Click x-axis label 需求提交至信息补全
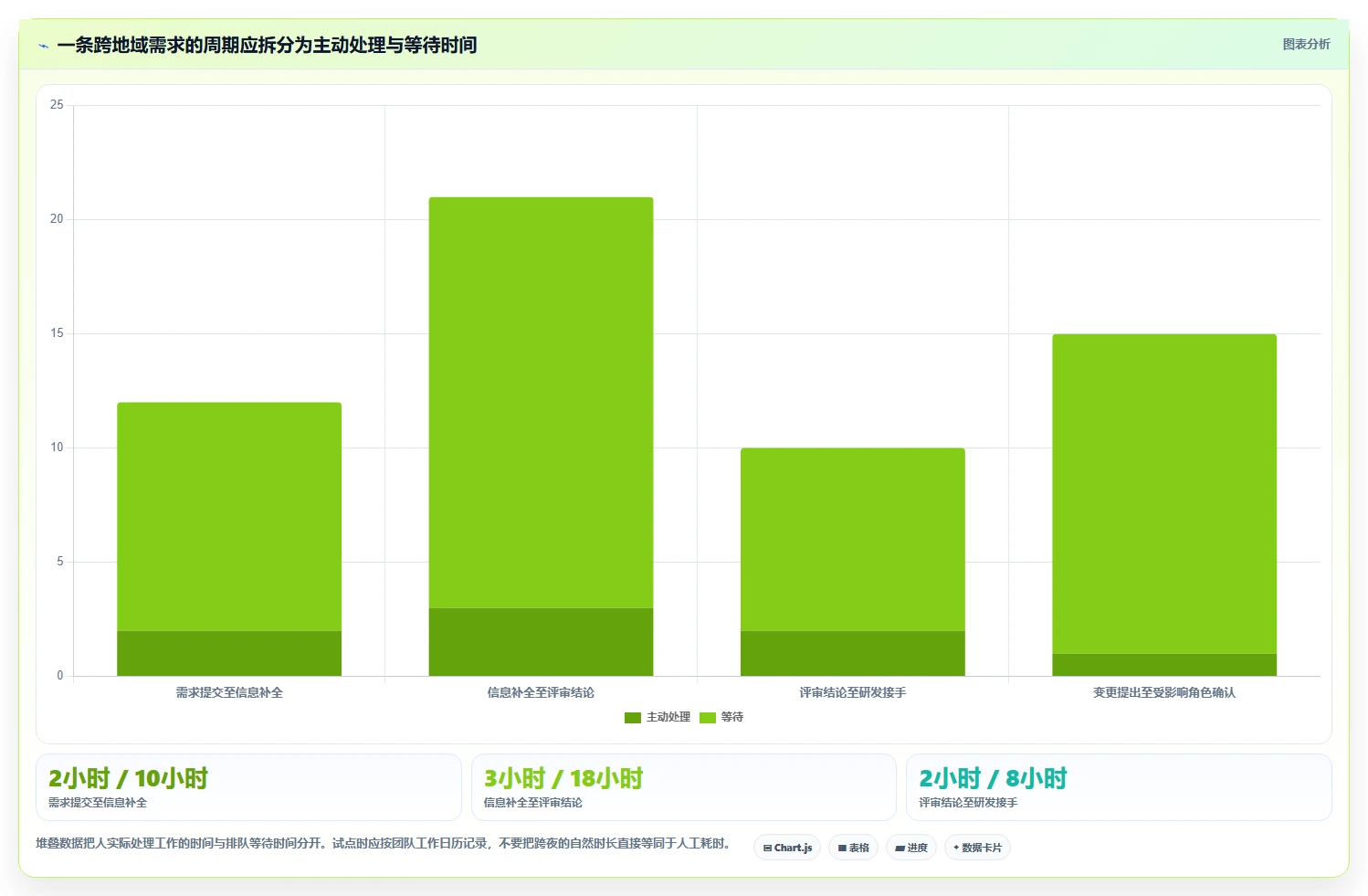Image resolution: width=1368 pixels, height=896 pixels. 229,692
